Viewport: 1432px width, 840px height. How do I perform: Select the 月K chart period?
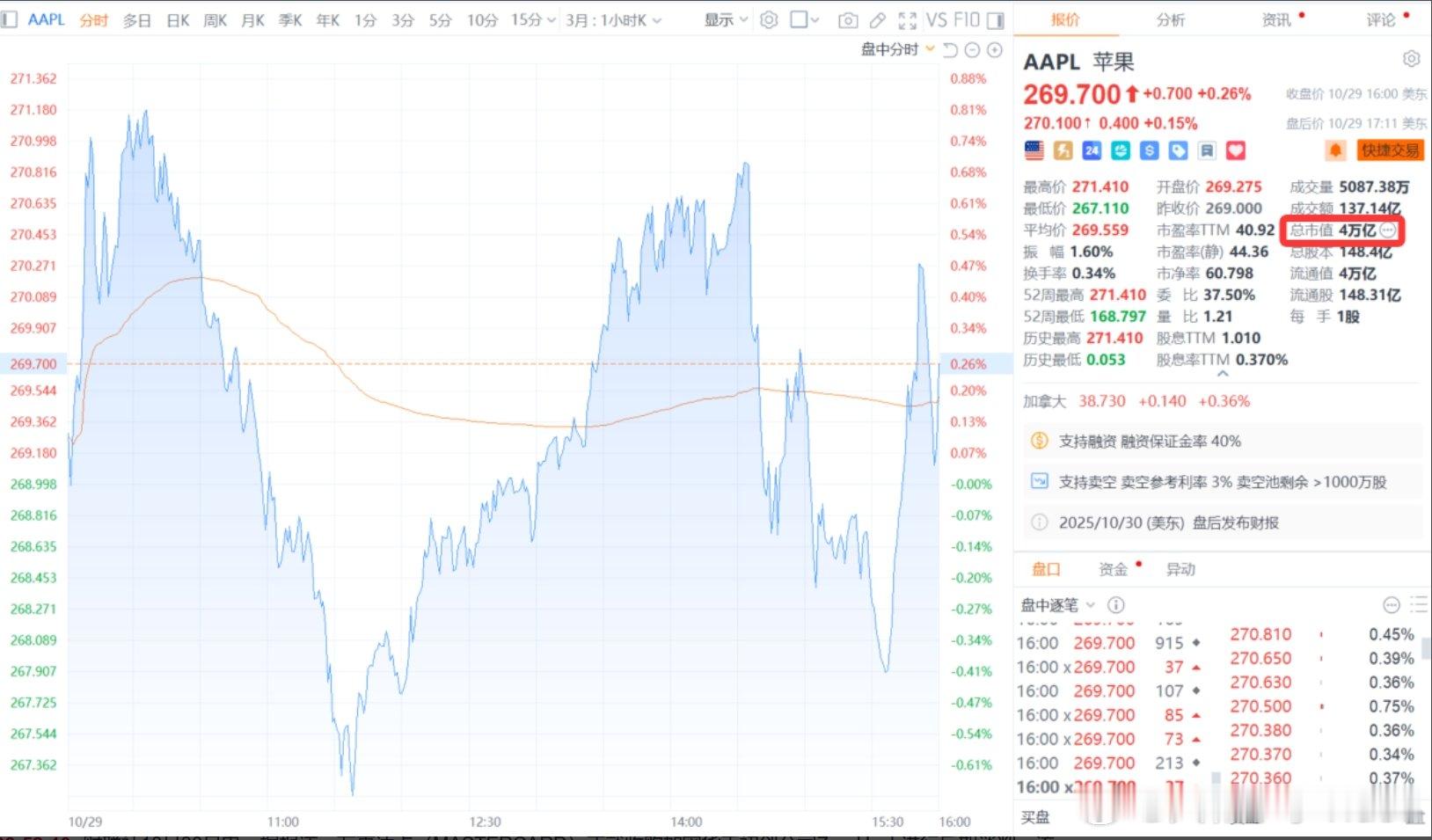pyautogui.click(x=253, y=19)
